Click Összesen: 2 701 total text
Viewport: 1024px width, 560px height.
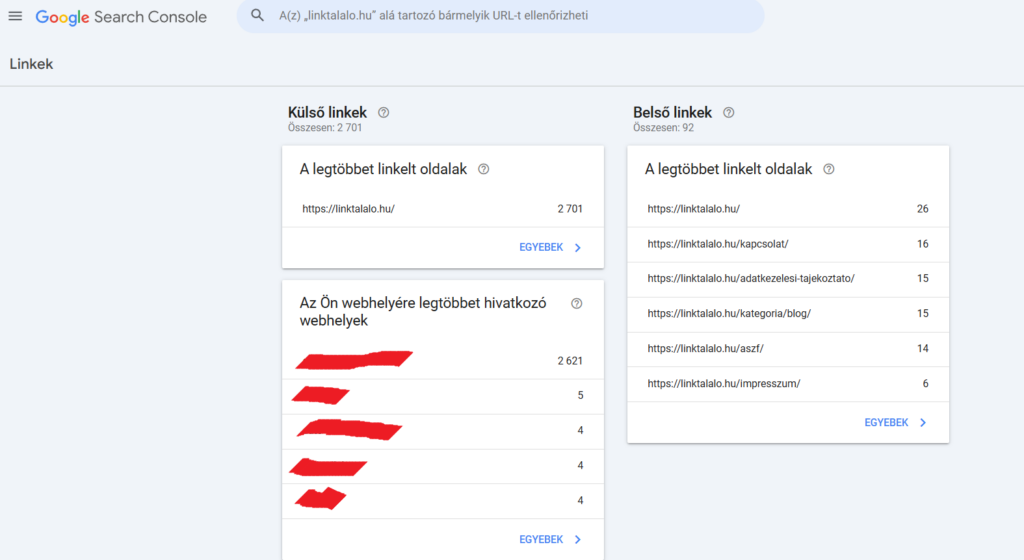pyautogui.click(x=325, y=128)
